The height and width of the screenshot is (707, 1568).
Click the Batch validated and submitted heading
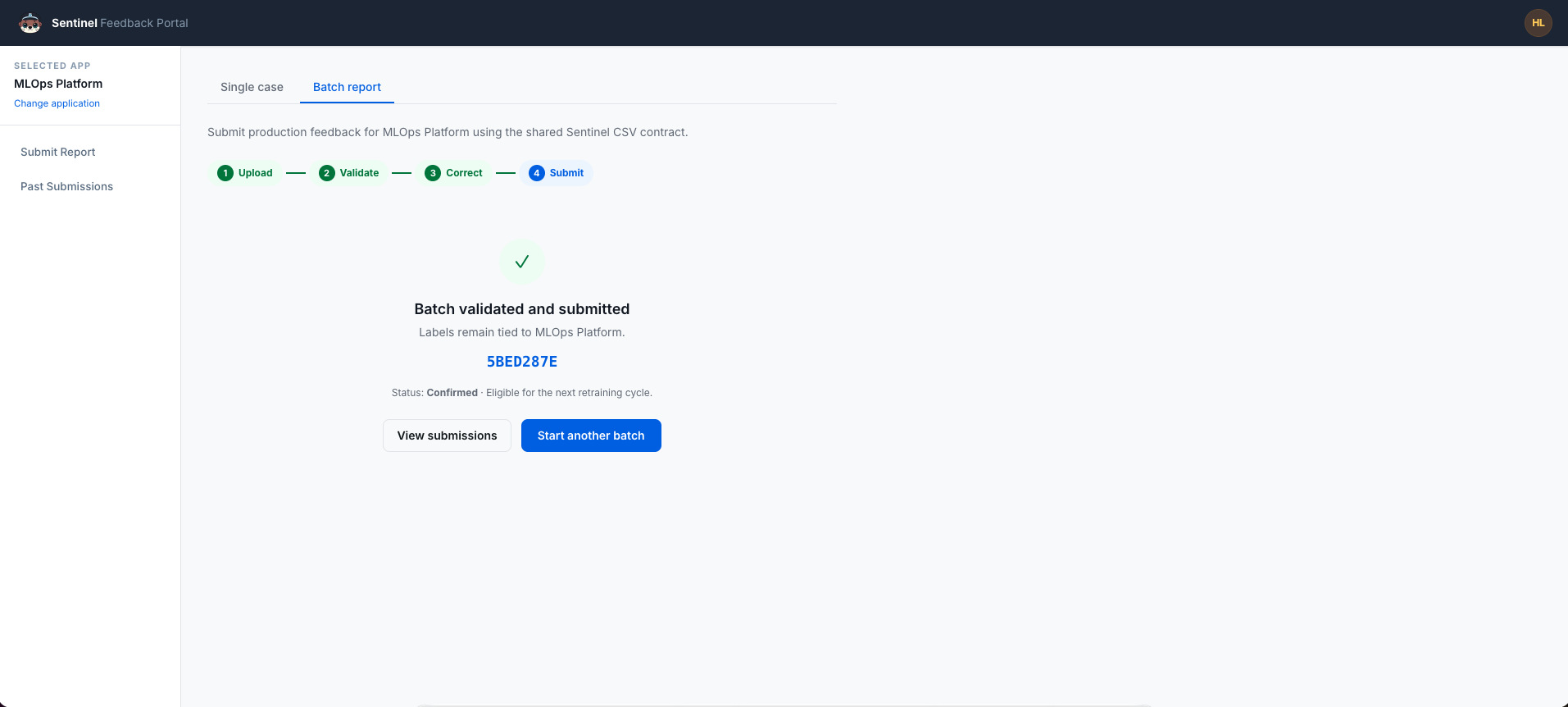tap(522, 309)
